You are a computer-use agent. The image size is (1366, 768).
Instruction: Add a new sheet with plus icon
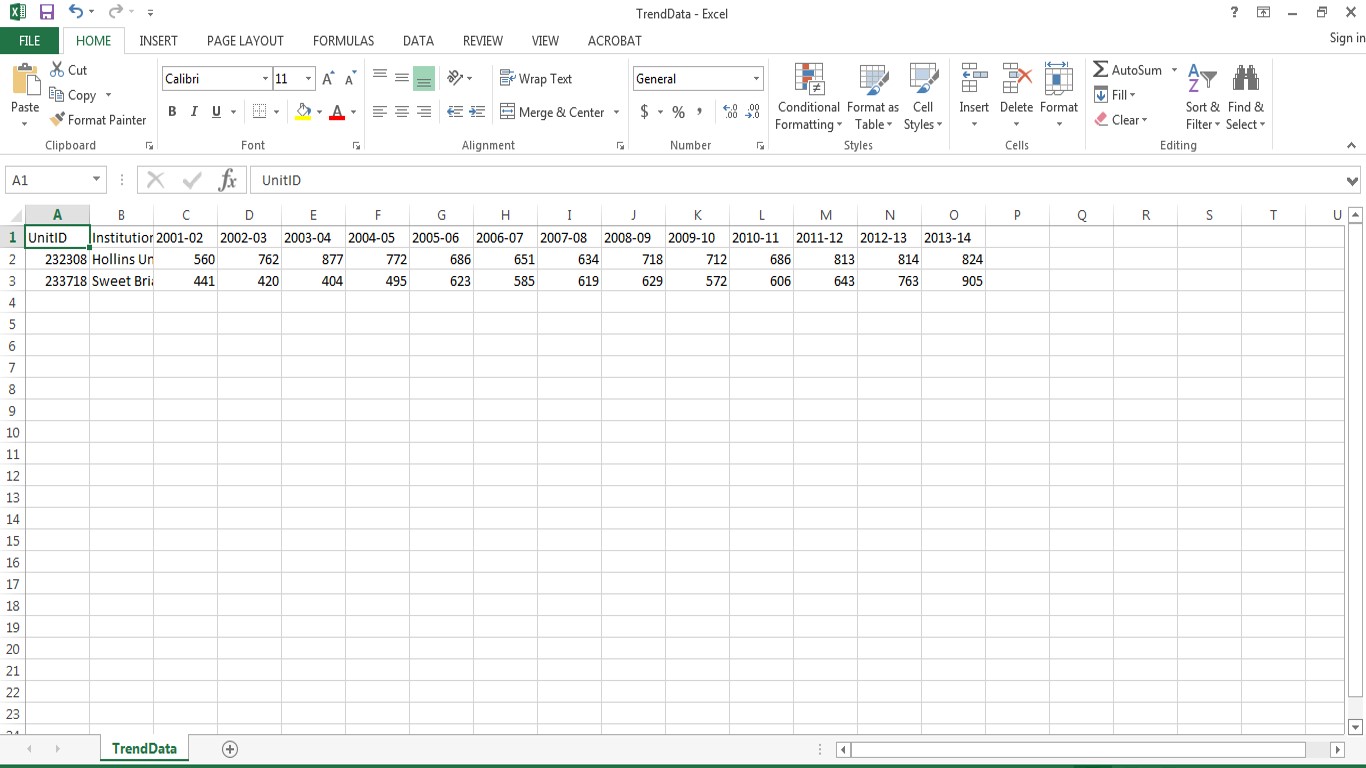(230, 749)
